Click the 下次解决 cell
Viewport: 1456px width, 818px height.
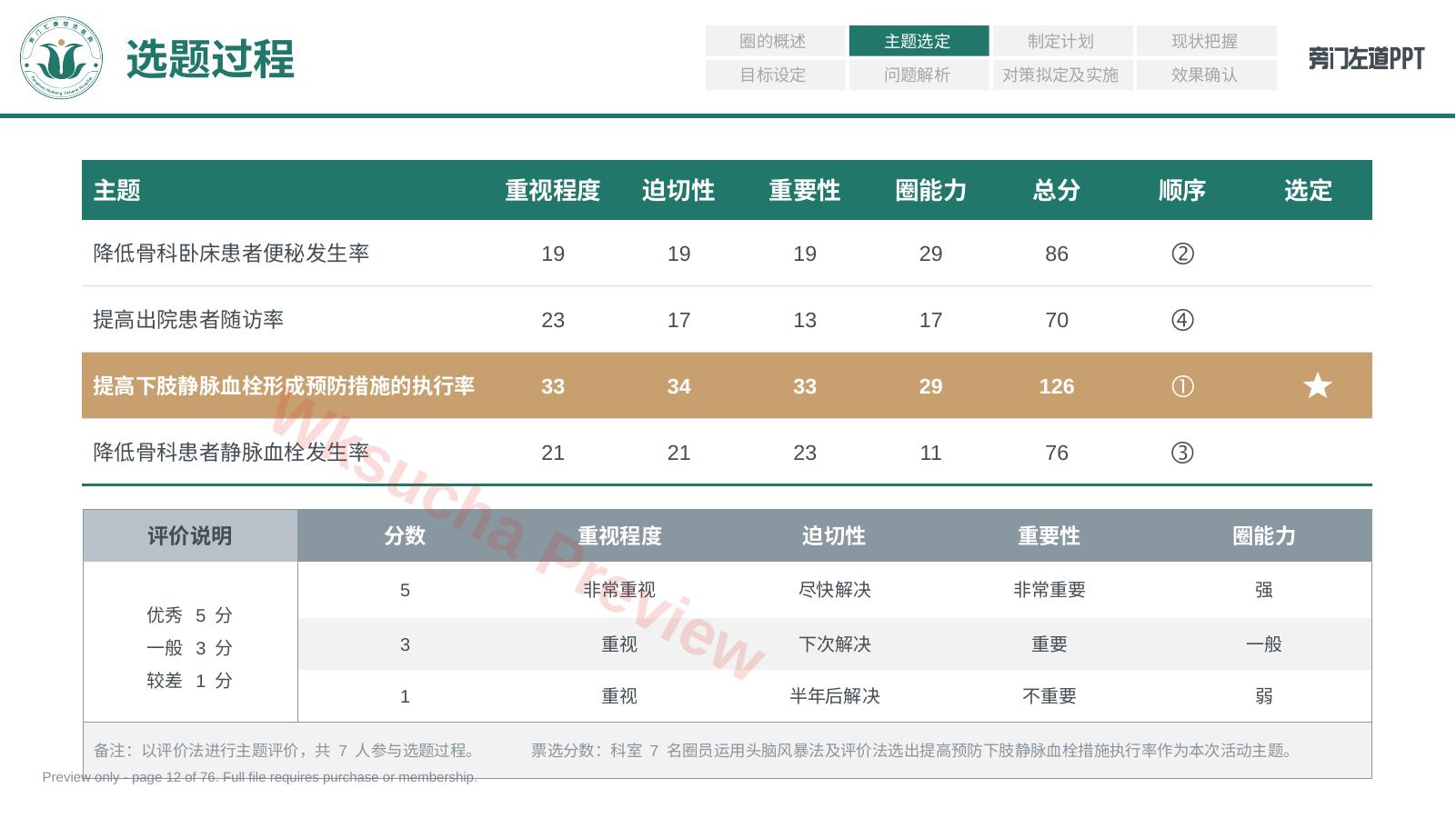(834, 644)
